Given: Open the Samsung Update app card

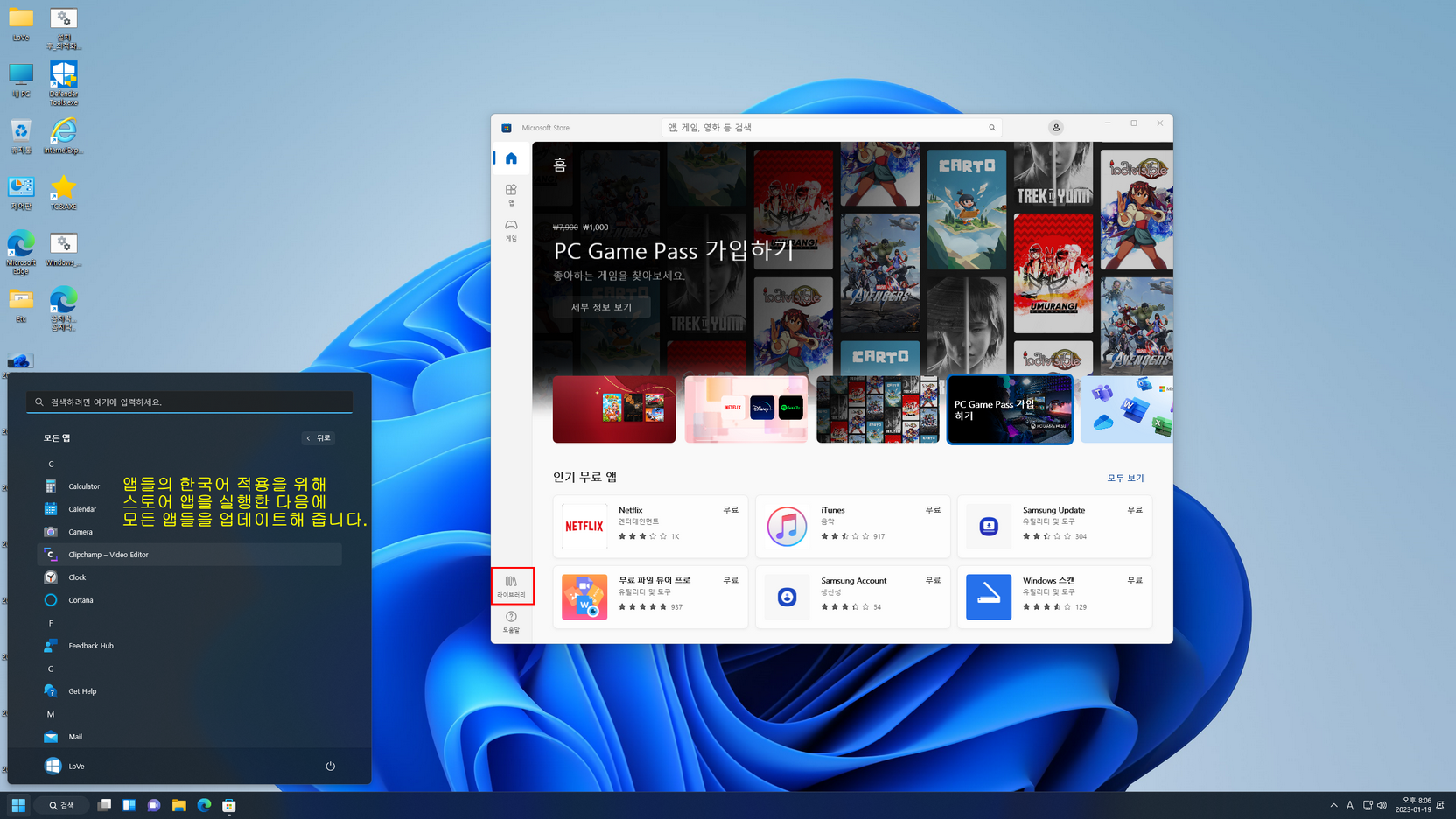Looking at the screenshot, I should [x=1054, y=526].
